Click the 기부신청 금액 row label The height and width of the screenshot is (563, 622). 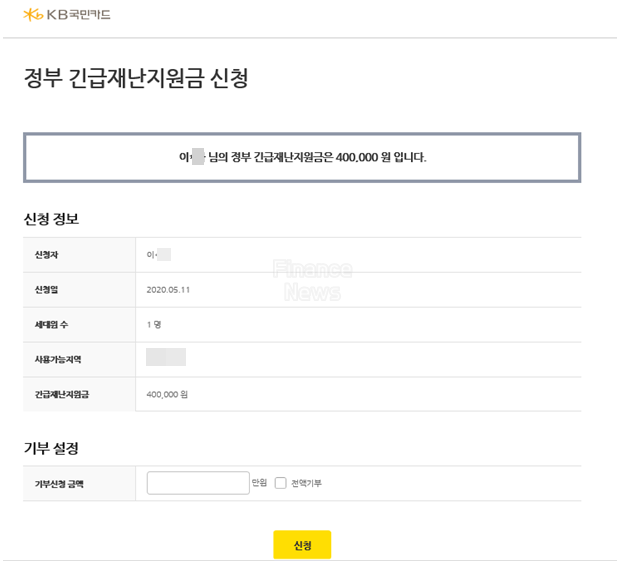(59, 484)
